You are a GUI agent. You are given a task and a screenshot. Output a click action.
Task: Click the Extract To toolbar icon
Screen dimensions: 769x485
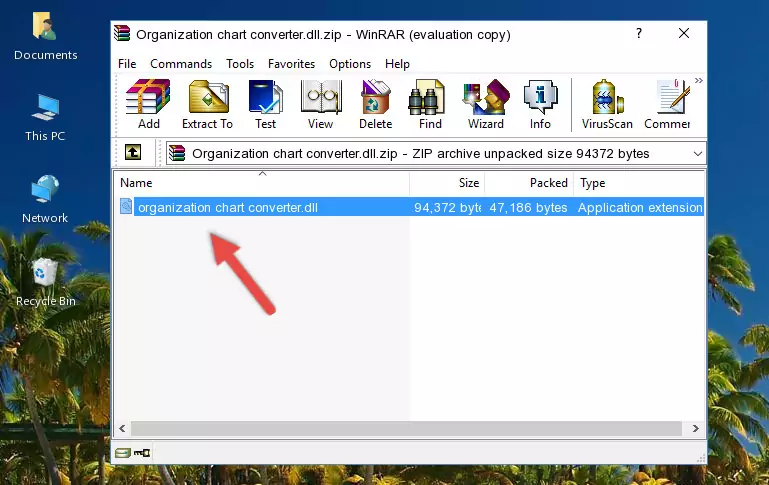pos(207,104)
